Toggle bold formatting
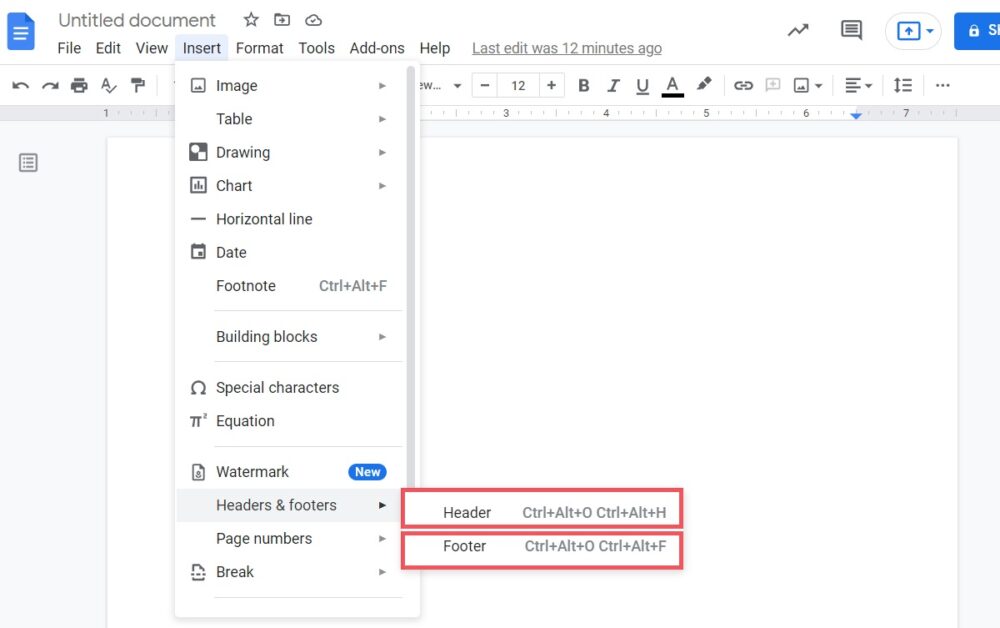The image size is (1000, 628). (584, 85)
